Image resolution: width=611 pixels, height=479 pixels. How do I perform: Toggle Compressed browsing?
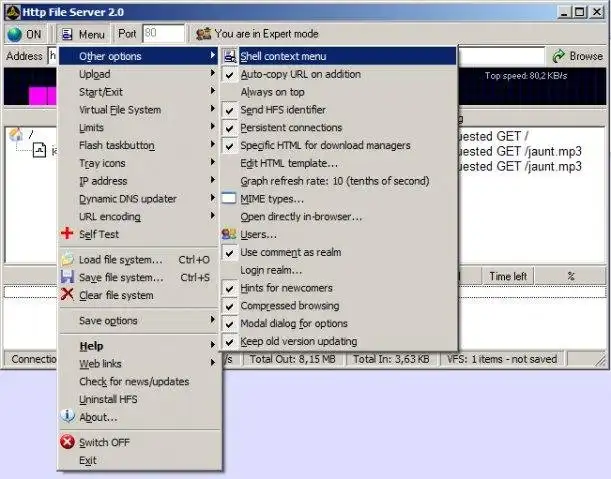tap(338, 306)
